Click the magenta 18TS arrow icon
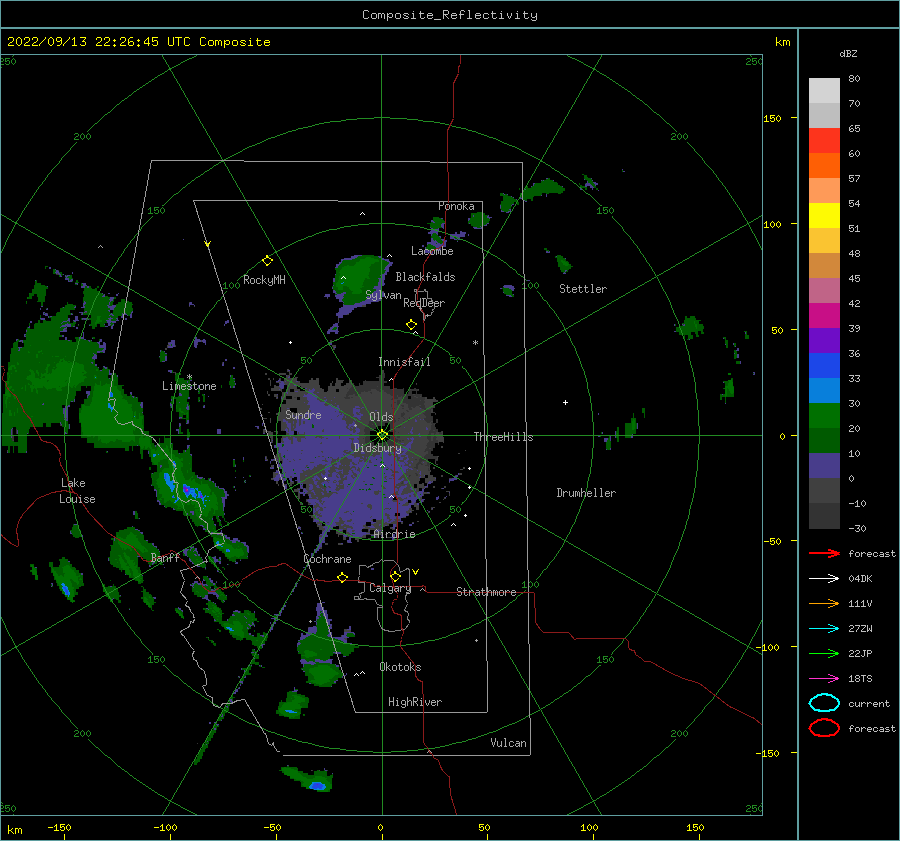The image size is (900, 841). tap(824, 679)
